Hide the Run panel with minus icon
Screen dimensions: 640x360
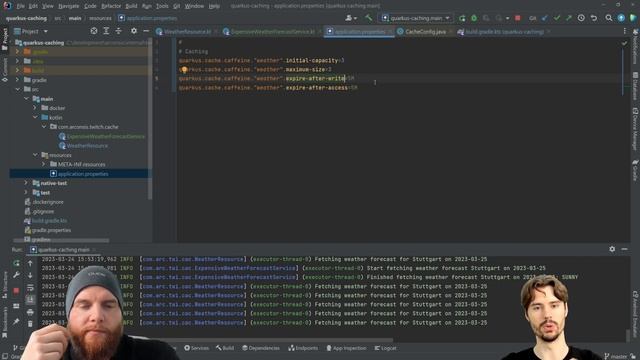point(624,249)
